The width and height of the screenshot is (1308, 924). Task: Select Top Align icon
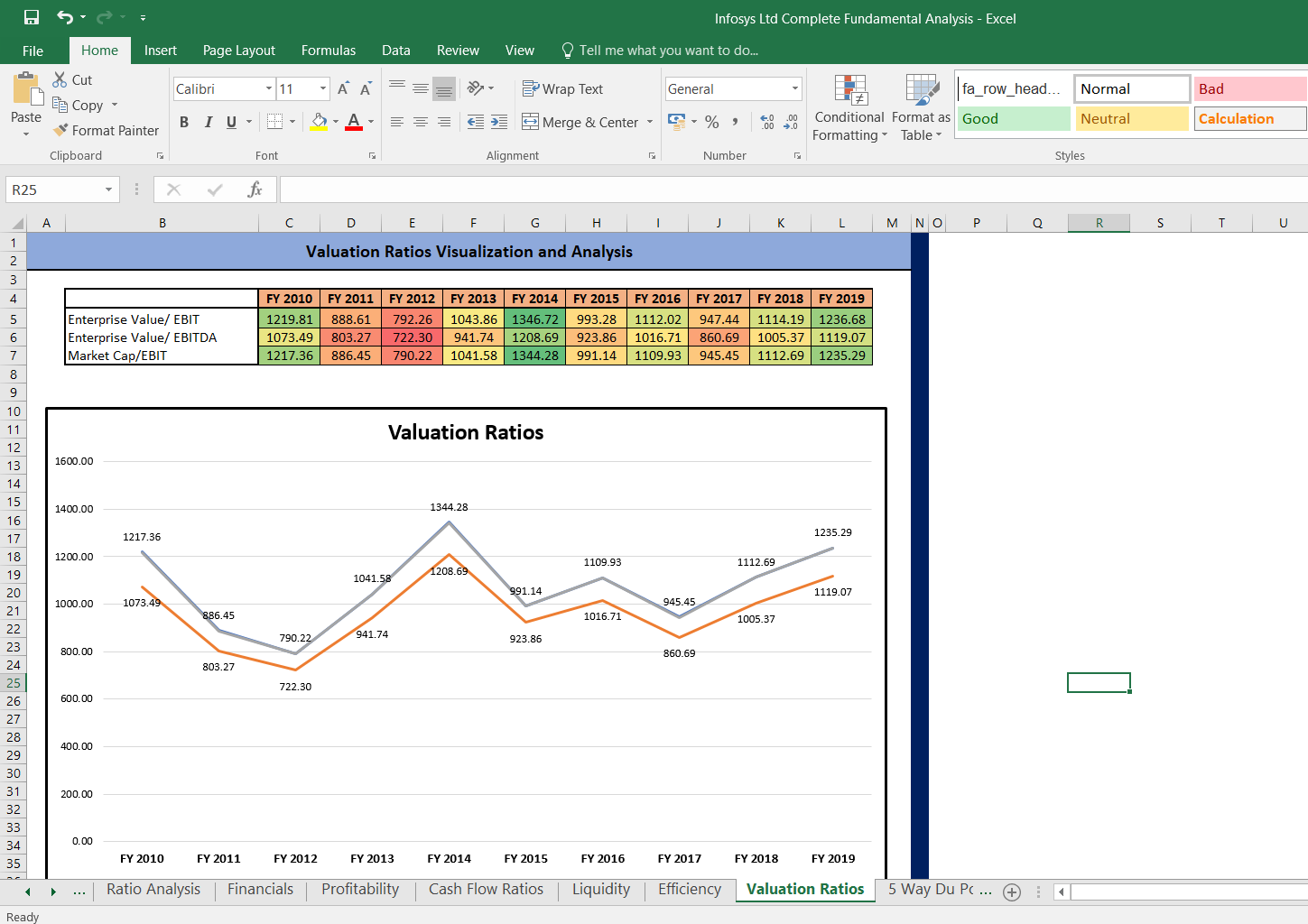[397, 88]
